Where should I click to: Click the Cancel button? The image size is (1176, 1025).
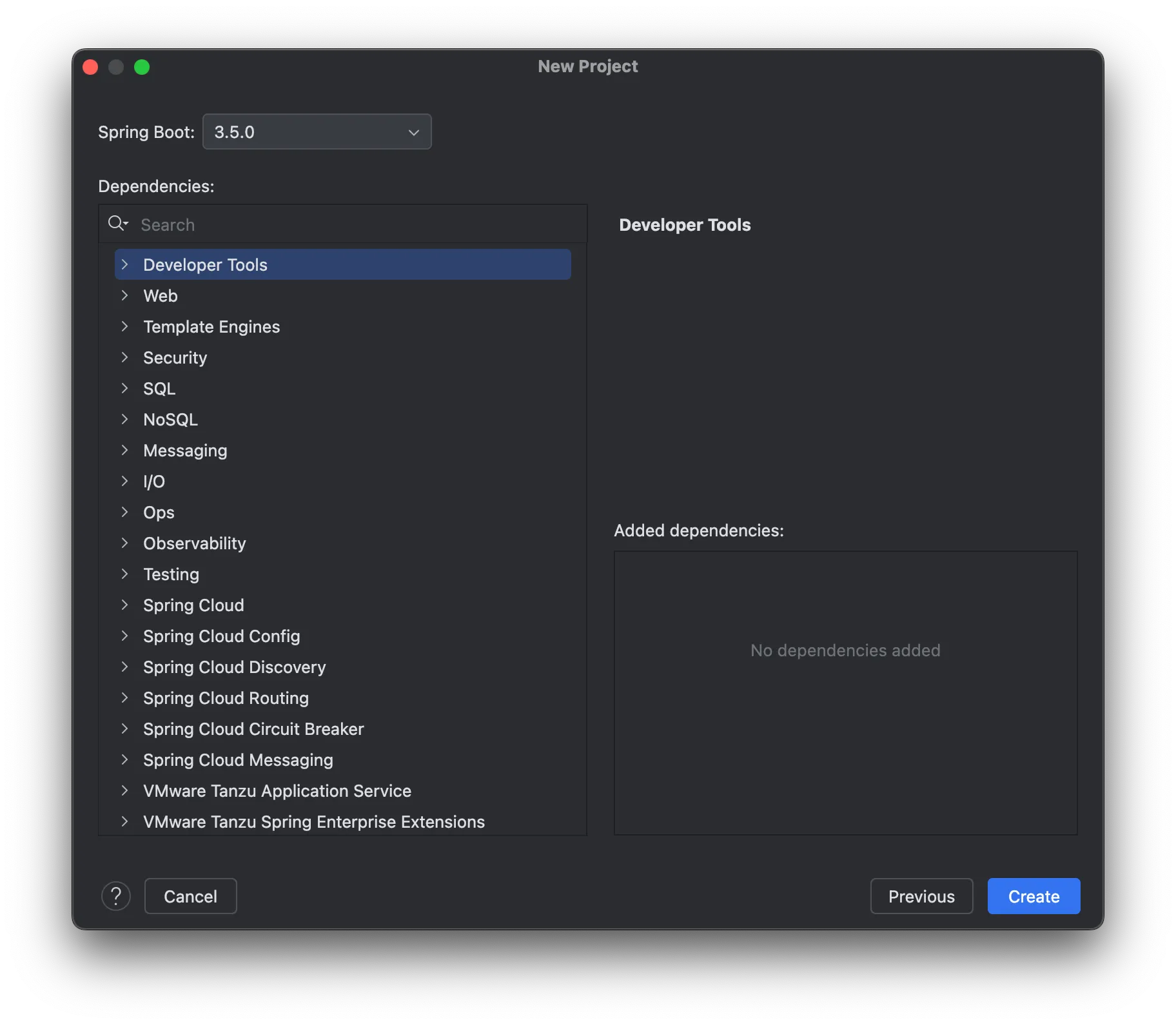pyautogui.click(x=191, y=896)
